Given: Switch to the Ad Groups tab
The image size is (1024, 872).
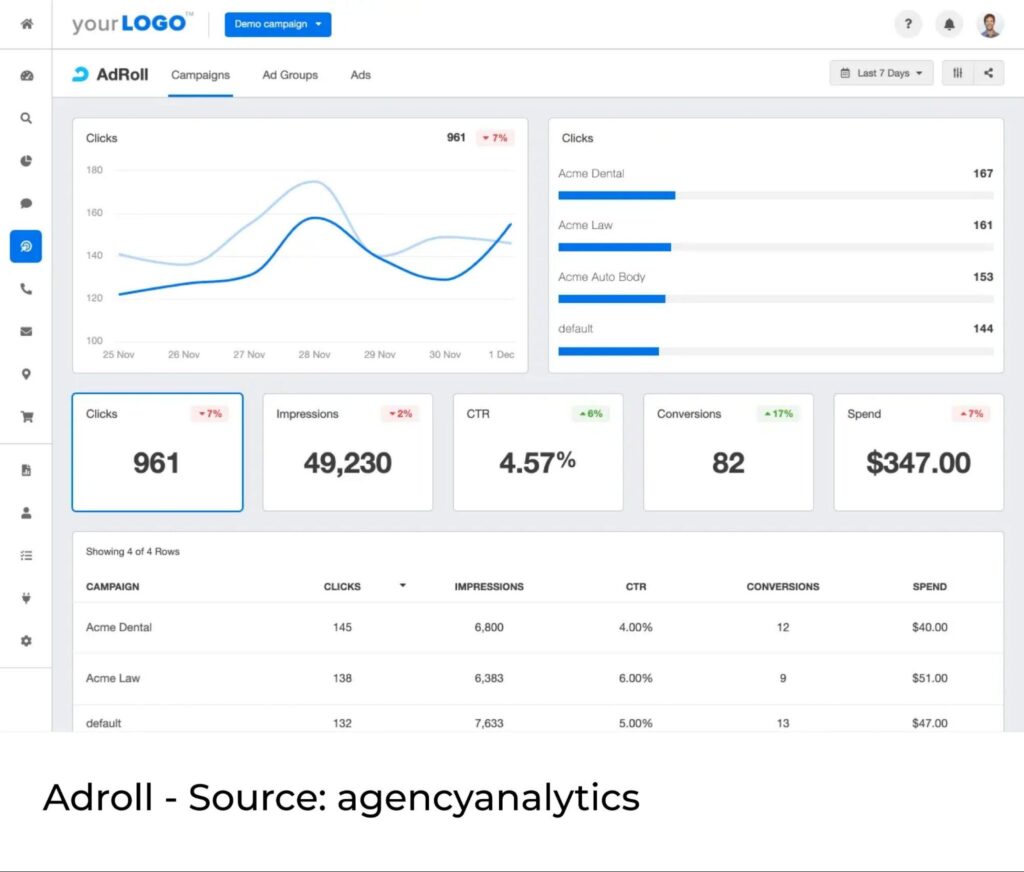Looking at the screenshot, I should [290, 75].
